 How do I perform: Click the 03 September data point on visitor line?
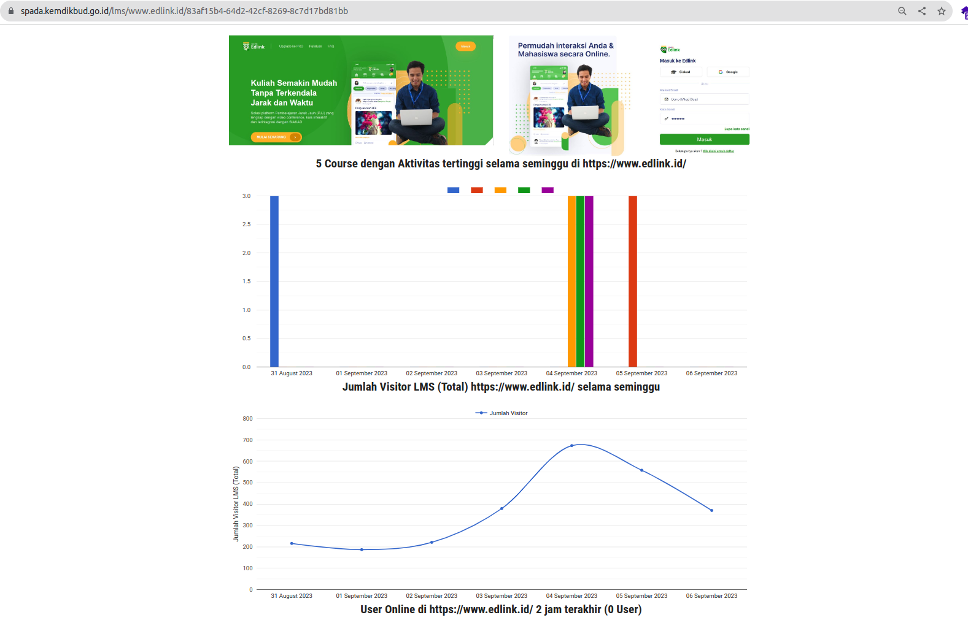click(502, 508)
